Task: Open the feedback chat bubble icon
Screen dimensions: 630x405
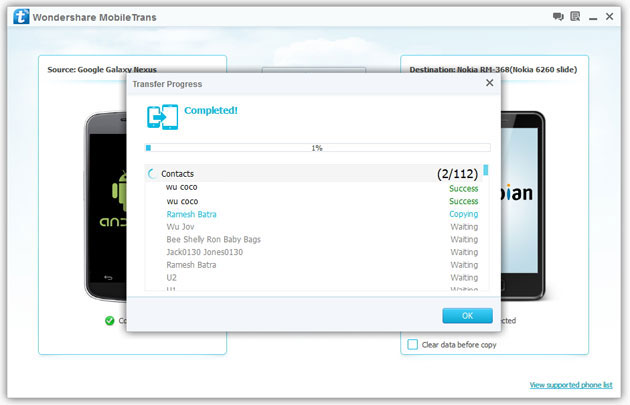Action: (x=558, y=16)
